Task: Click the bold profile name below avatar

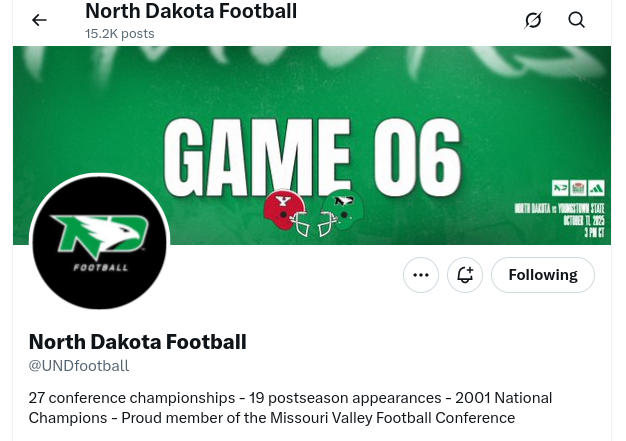Action: 137,342
